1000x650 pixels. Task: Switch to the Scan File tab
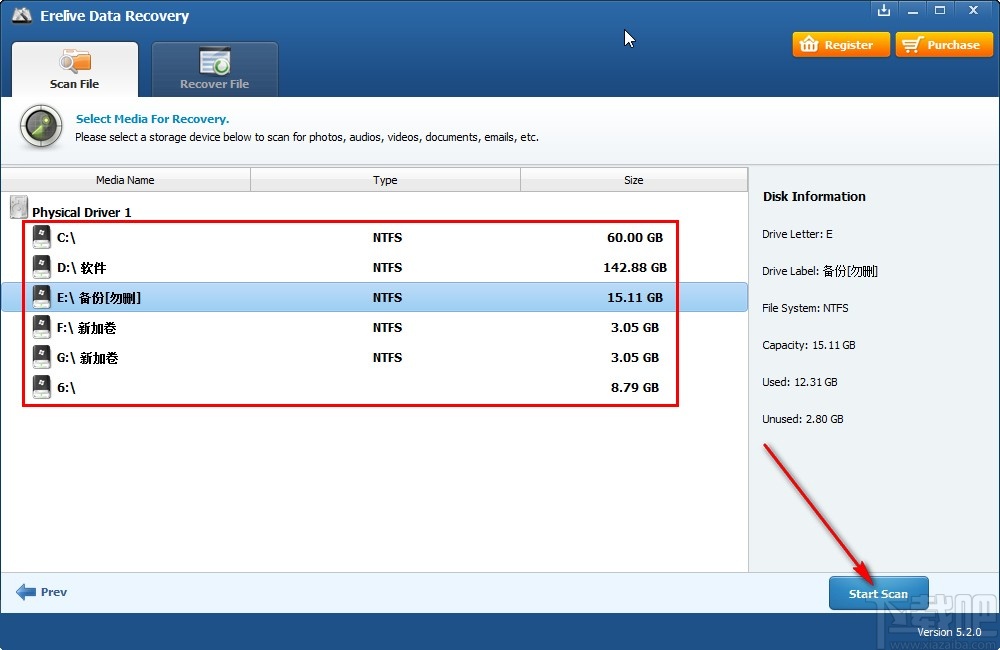[x=75, y=70]
